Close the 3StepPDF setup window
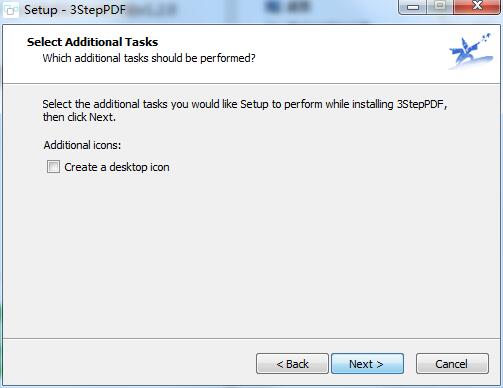The height and width of the screenshot is (388, 503). click(477, 6)
